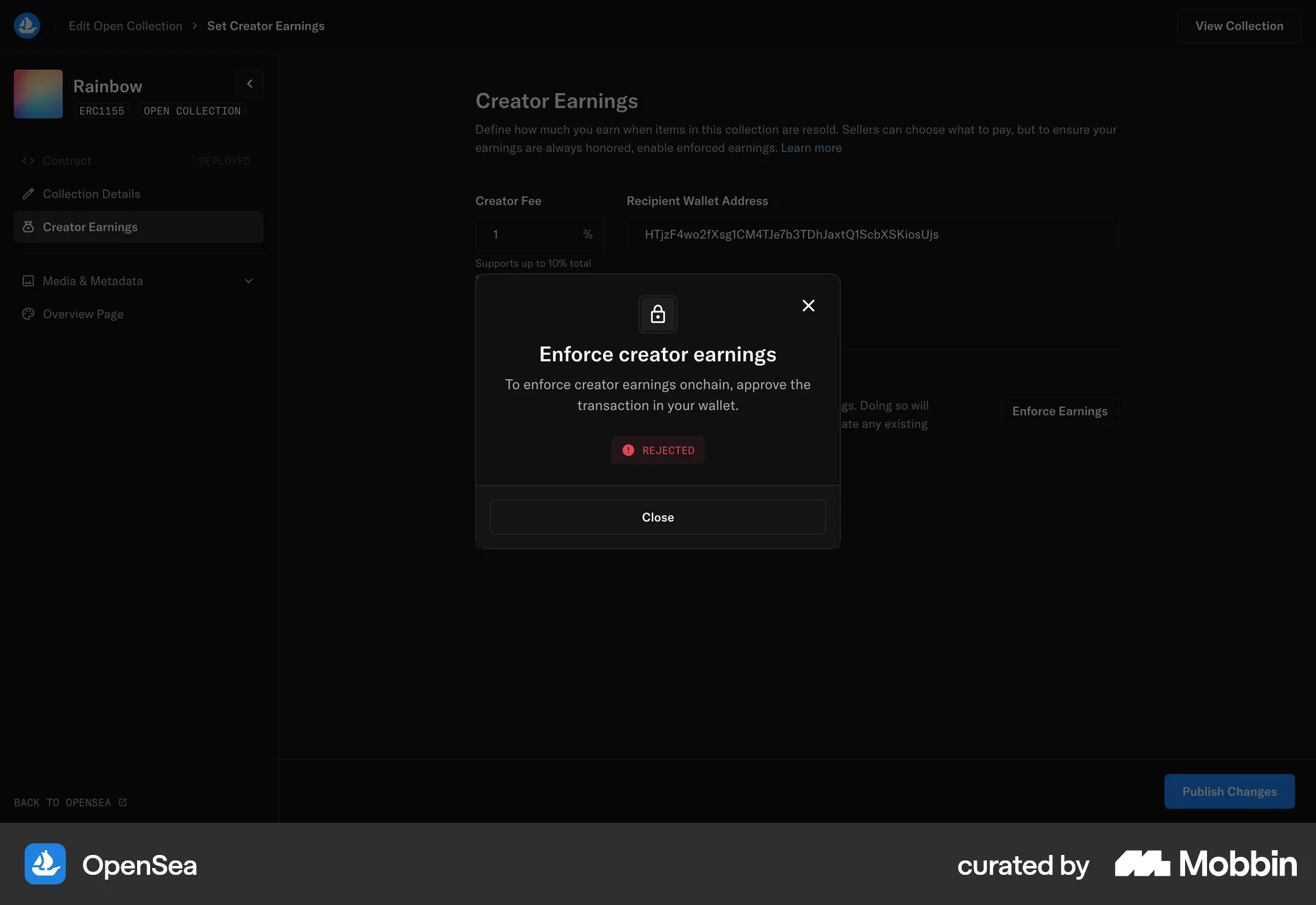Click the image icon beside Media & Metadata
The image size is (1316, 905).
pyautogui.click(x=28, y=281)
